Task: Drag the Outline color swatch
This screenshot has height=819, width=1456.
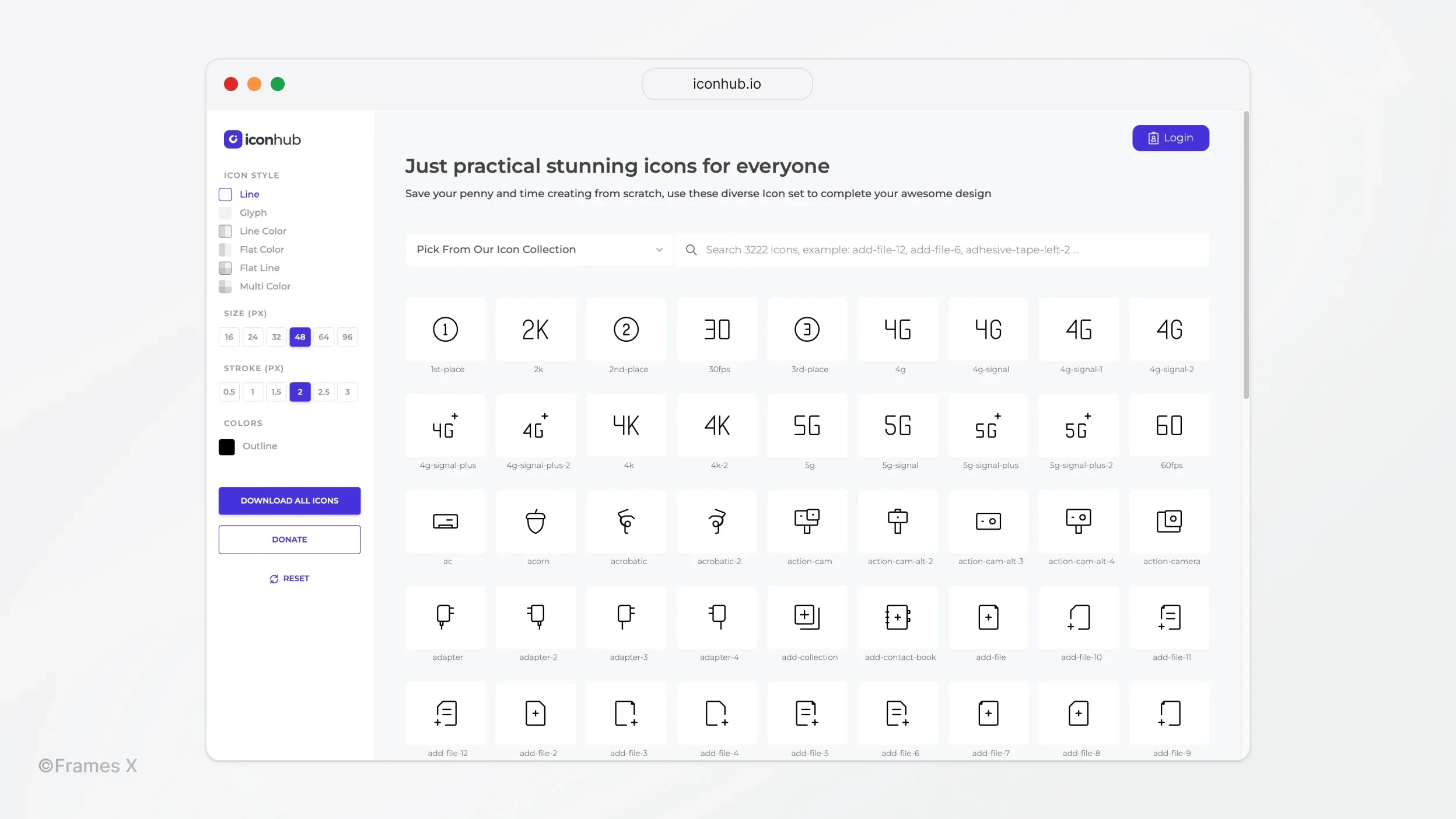Action: pyautogui.click(x=226, y=446)
